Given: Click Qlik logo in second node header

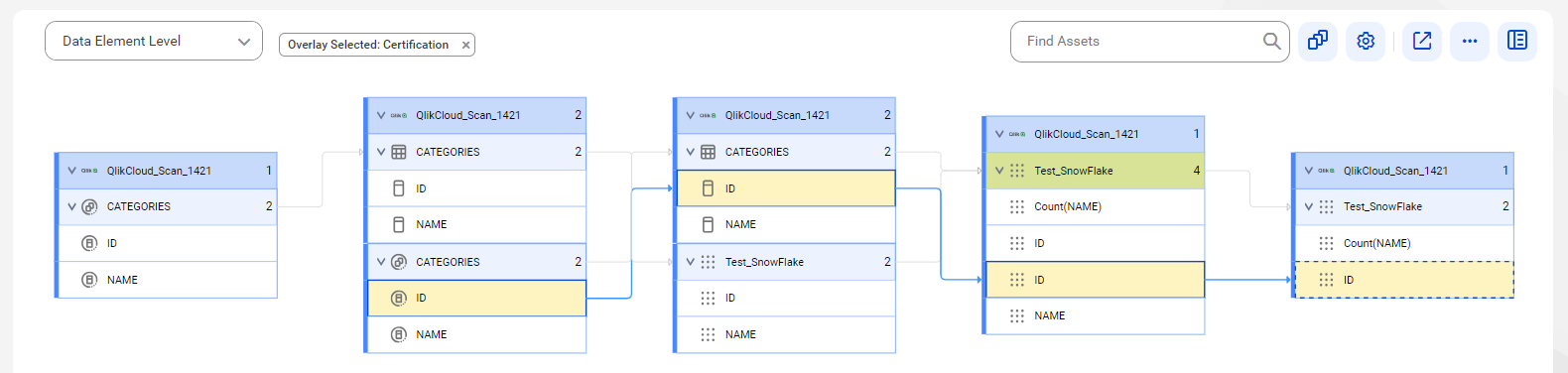Looking at the screenshot, I should point(399,115).
